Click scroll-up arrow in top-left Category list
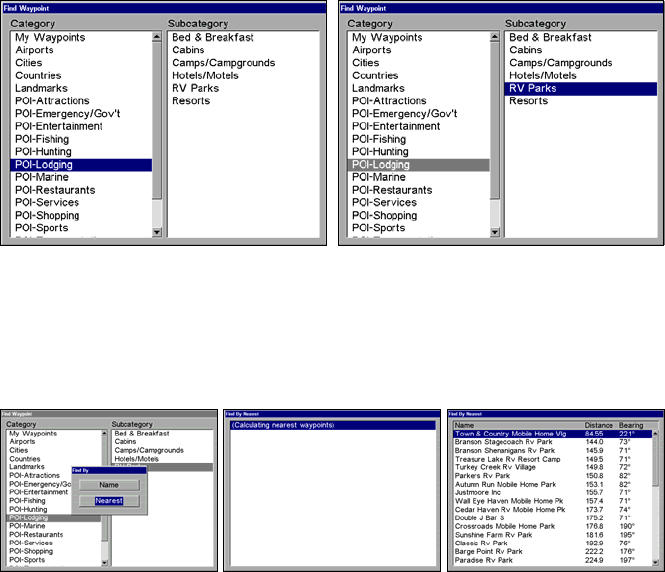This screenshot has width=665, height=572. coord(157,37)
